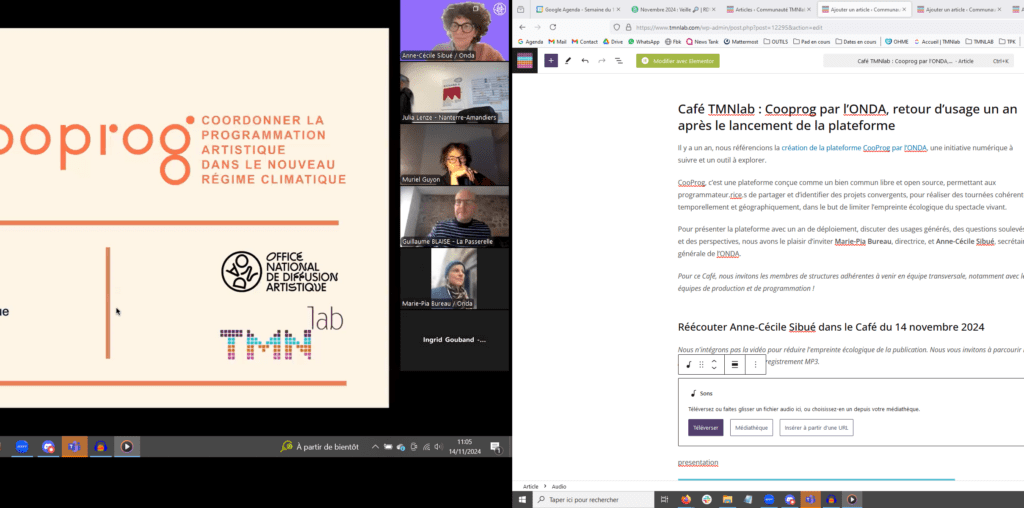Click the drag handle in block toolbar
Screen dimensions: 1024x508
point(701,364)
